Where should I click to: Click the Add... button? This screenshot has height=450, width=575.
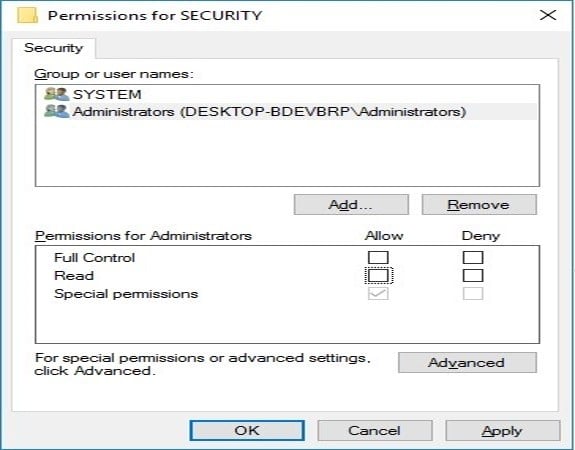(351, 205)
